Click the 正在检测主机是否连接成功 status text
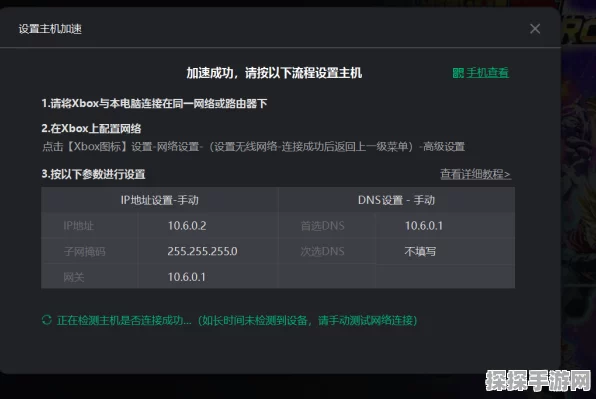This screenshot has height=399, width=596. tap(237, 320)
